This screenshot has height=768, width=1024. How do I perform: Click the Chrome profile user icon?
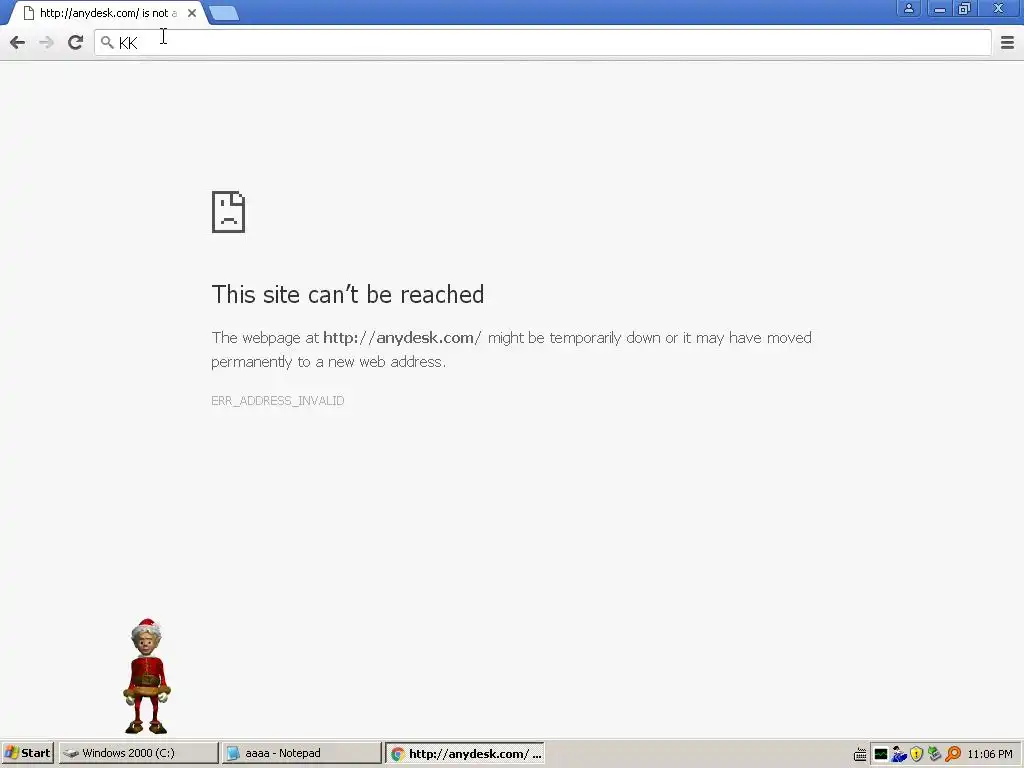pos(908,8)
